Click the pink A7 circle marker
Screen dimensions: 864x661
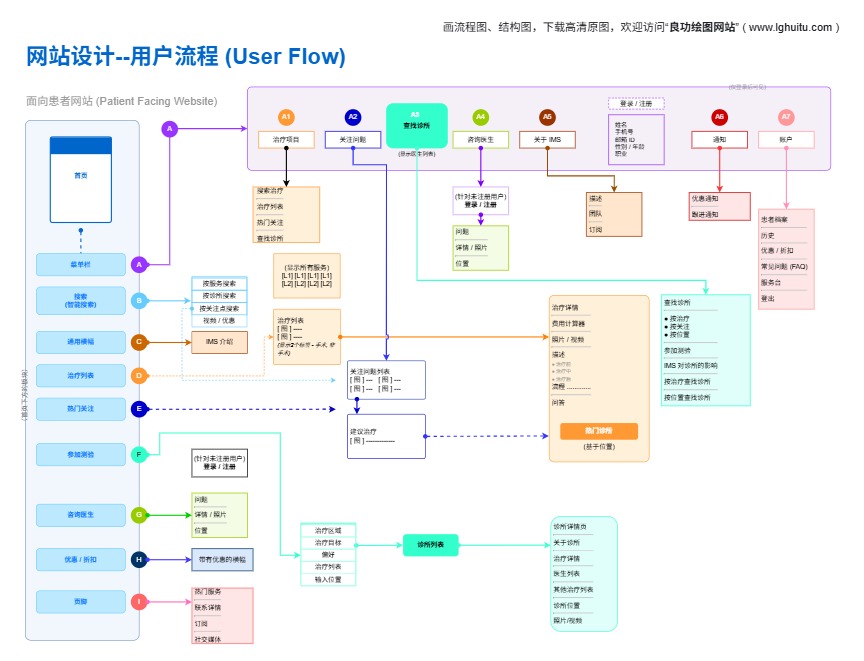point(786,117)
